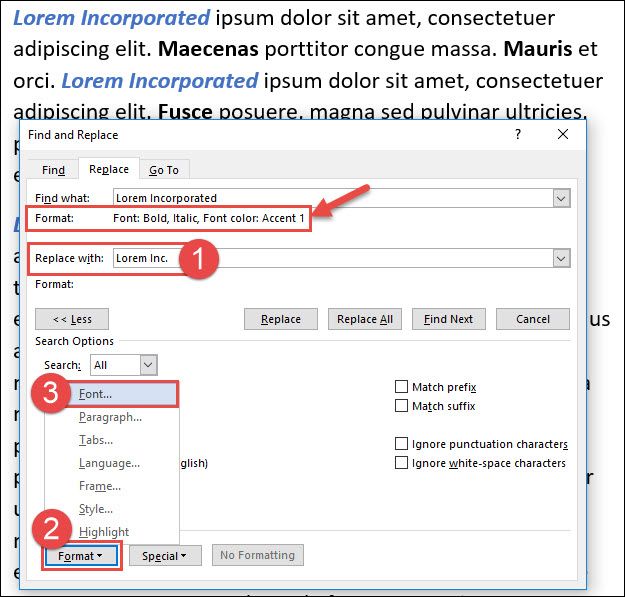625x597 pixels.
Task: Toggle Ignore white-space characters checkbox
Action: point(401,463)
